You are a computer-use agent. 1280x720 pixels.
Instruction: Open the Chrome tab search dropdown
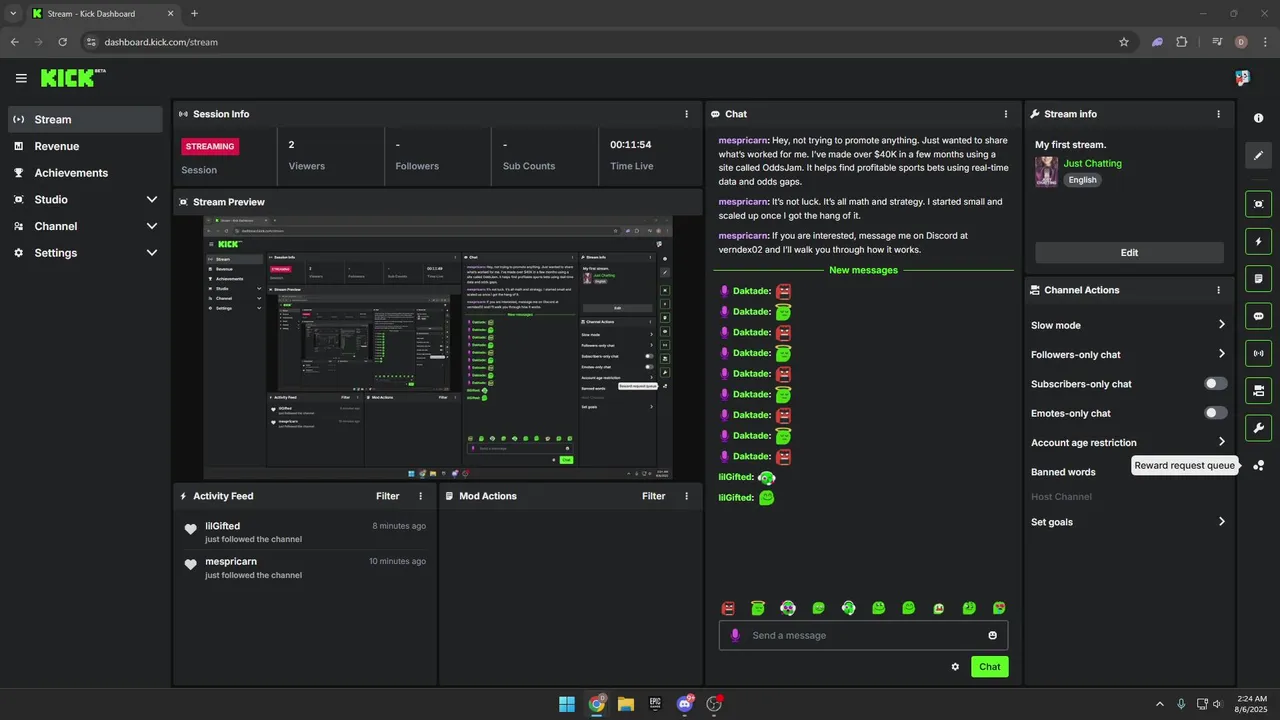[13, 14]
